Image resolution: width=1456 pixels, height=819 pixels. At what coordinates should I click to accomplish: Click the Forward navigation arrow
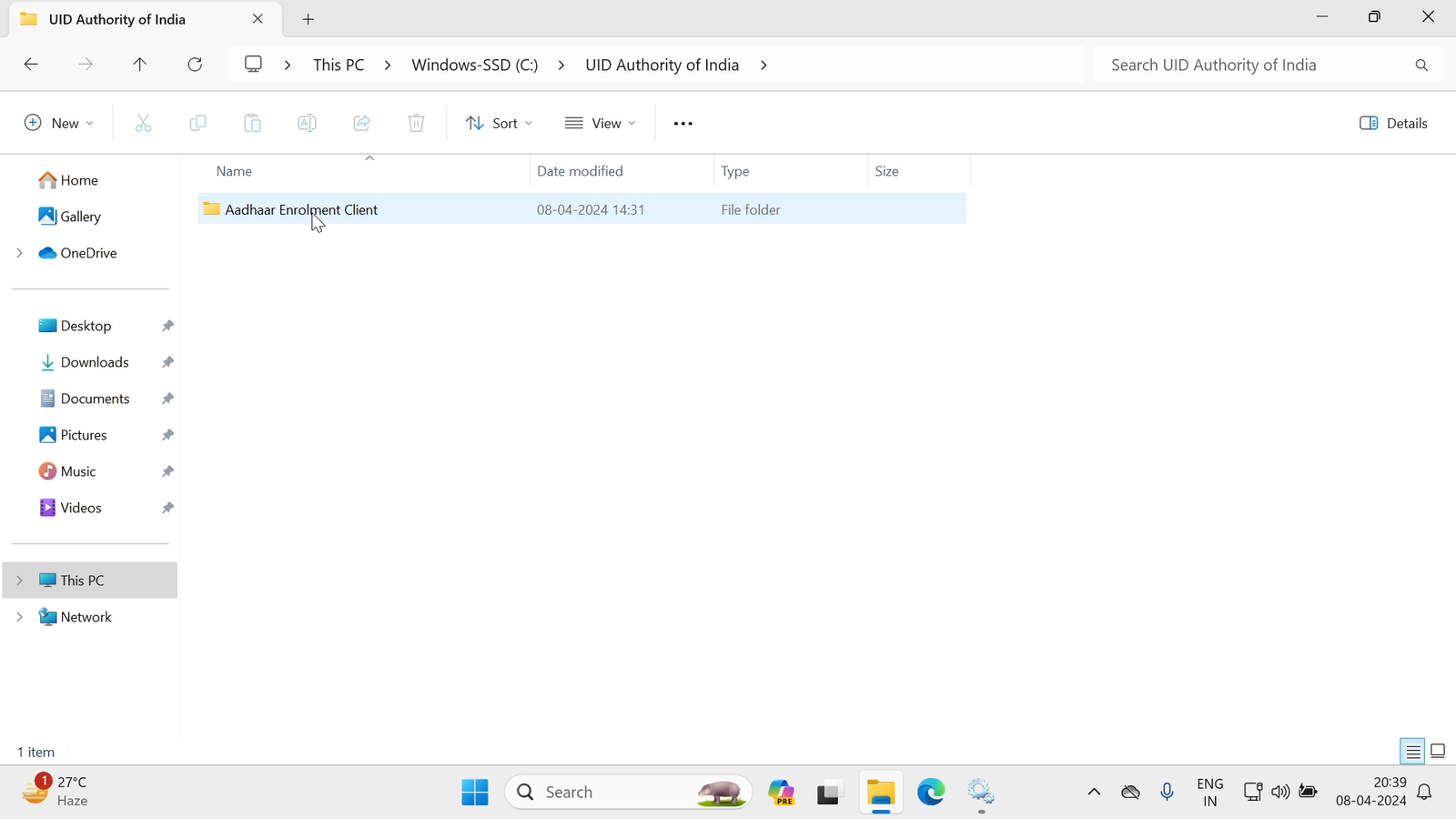(x=86, y=65)
